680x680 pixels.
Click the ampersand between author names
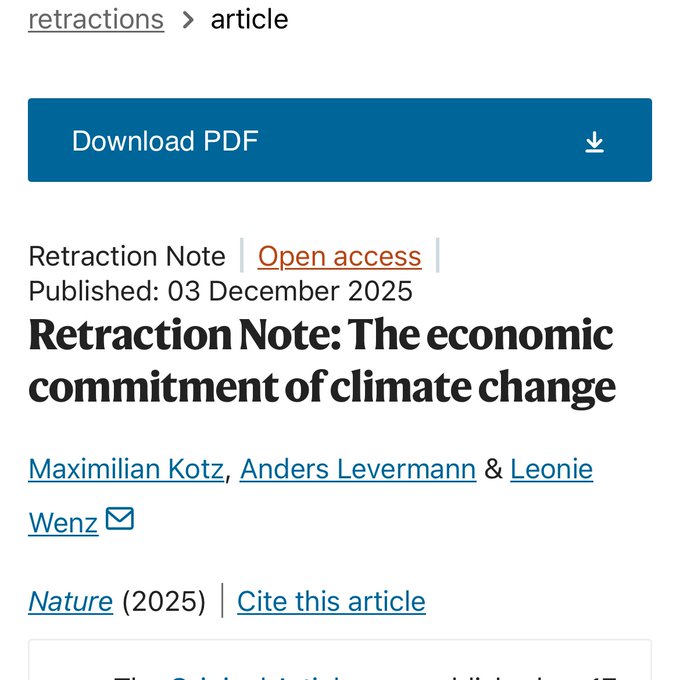pyautogui.click(x=493, y=468)
